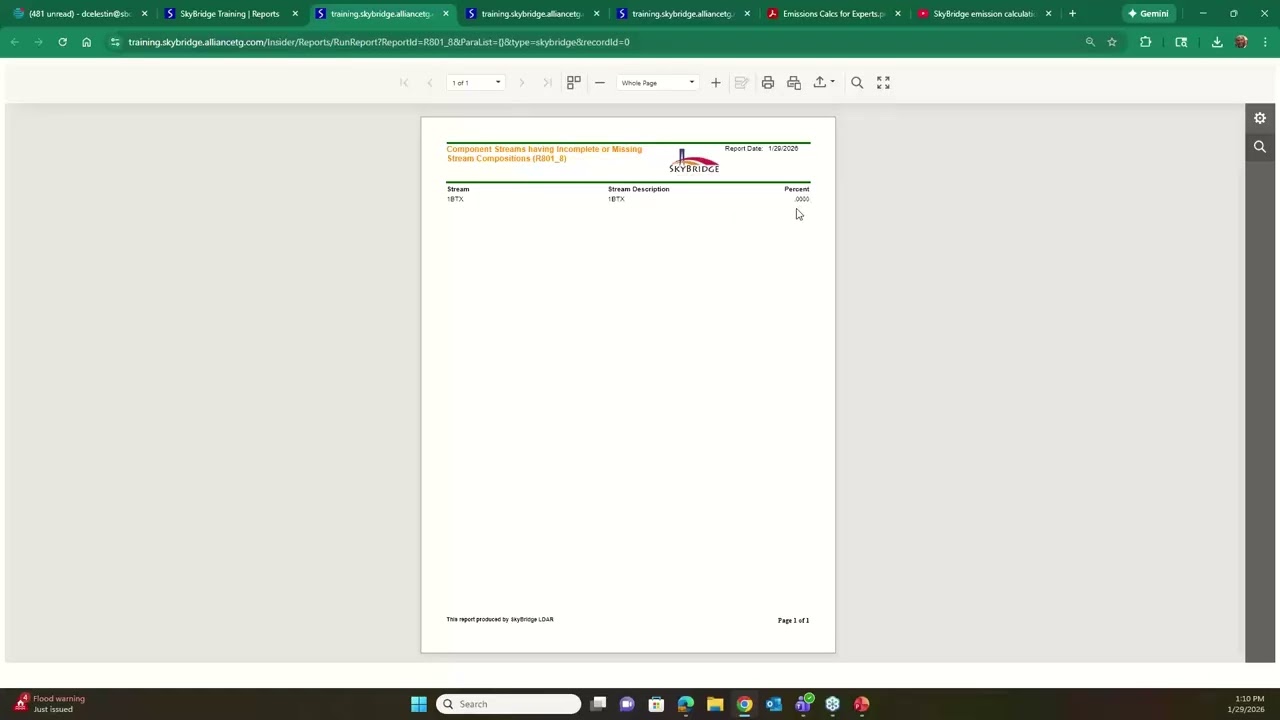Viewport: 1280px width, 720px height.
Task: Bookmark this page with the star
Action: [x=1112, y=42]
